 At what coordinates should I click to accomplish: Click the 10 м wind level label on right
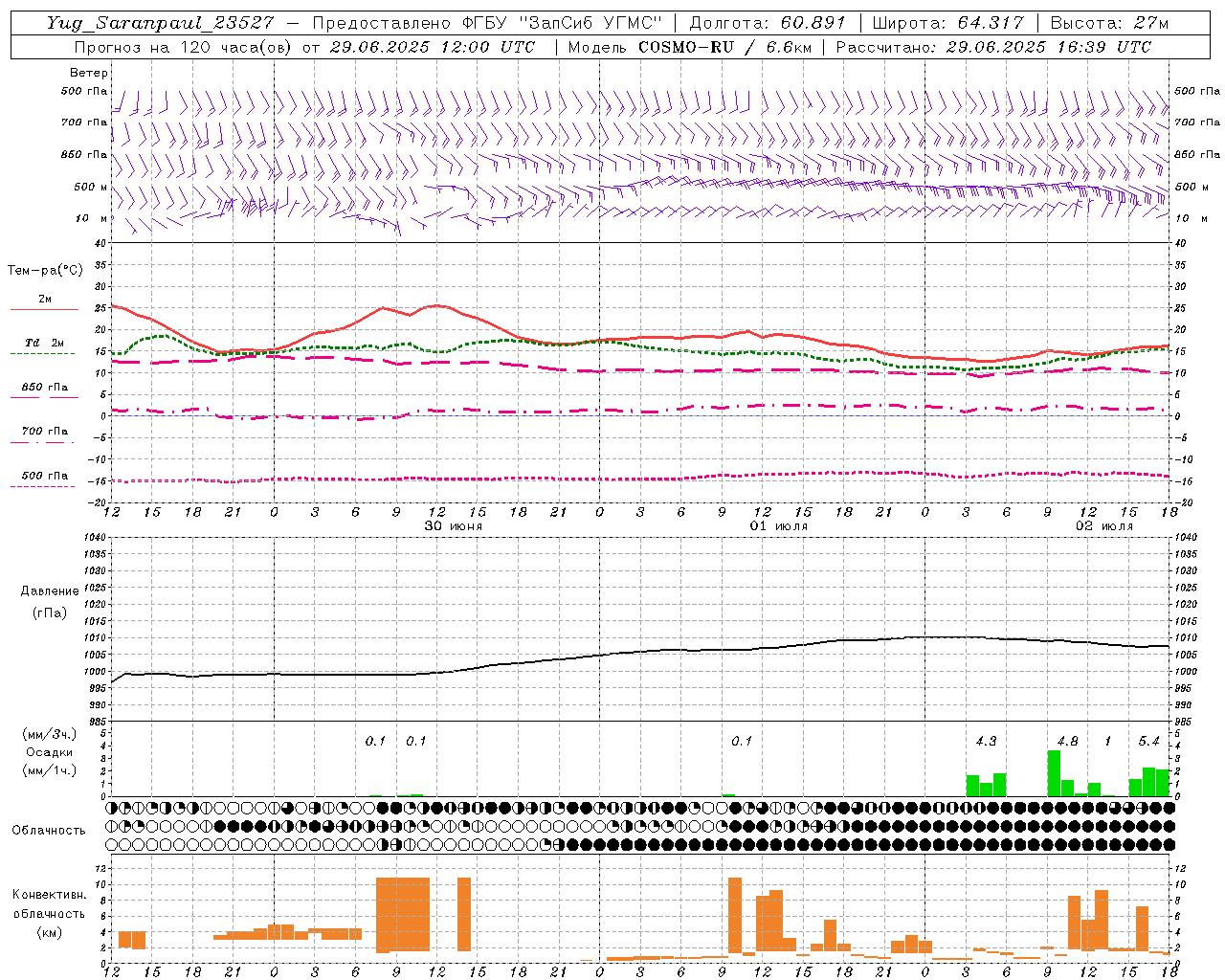(x=1192, y=218)
